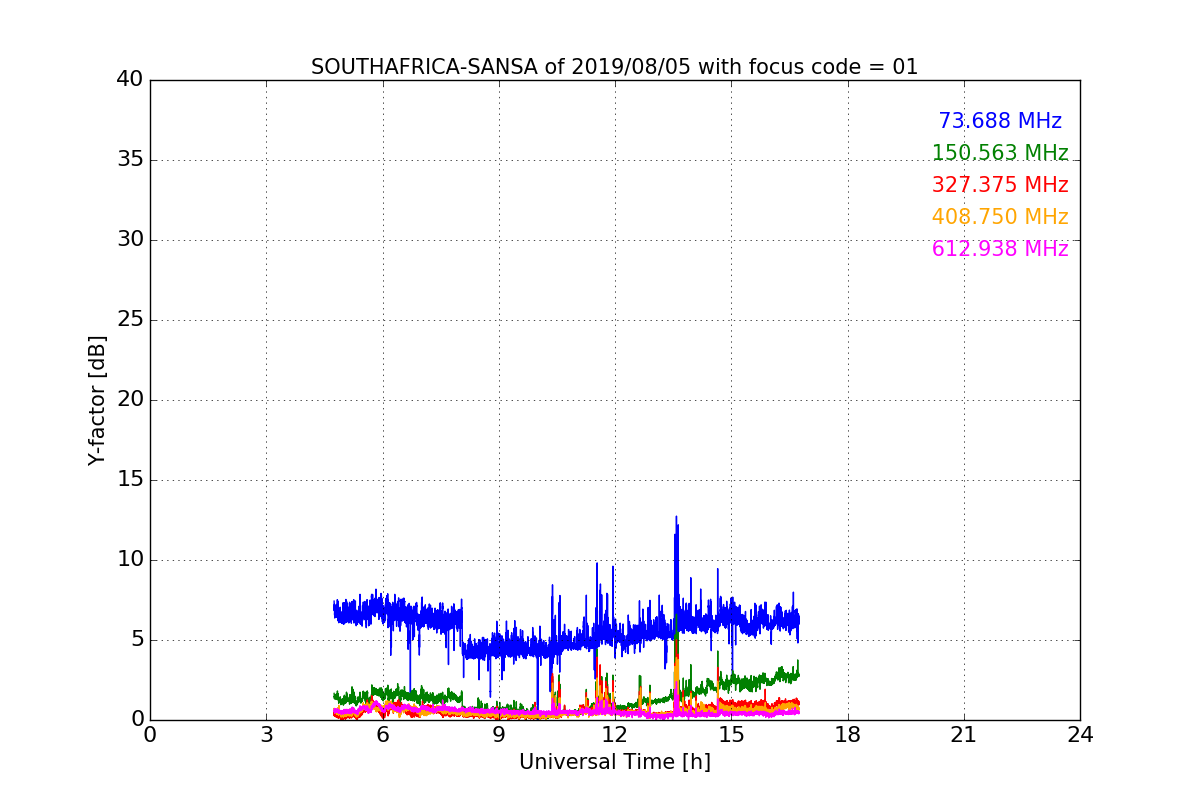Click x-axis tick value 21
The image size is (1200, 800).
964,734
